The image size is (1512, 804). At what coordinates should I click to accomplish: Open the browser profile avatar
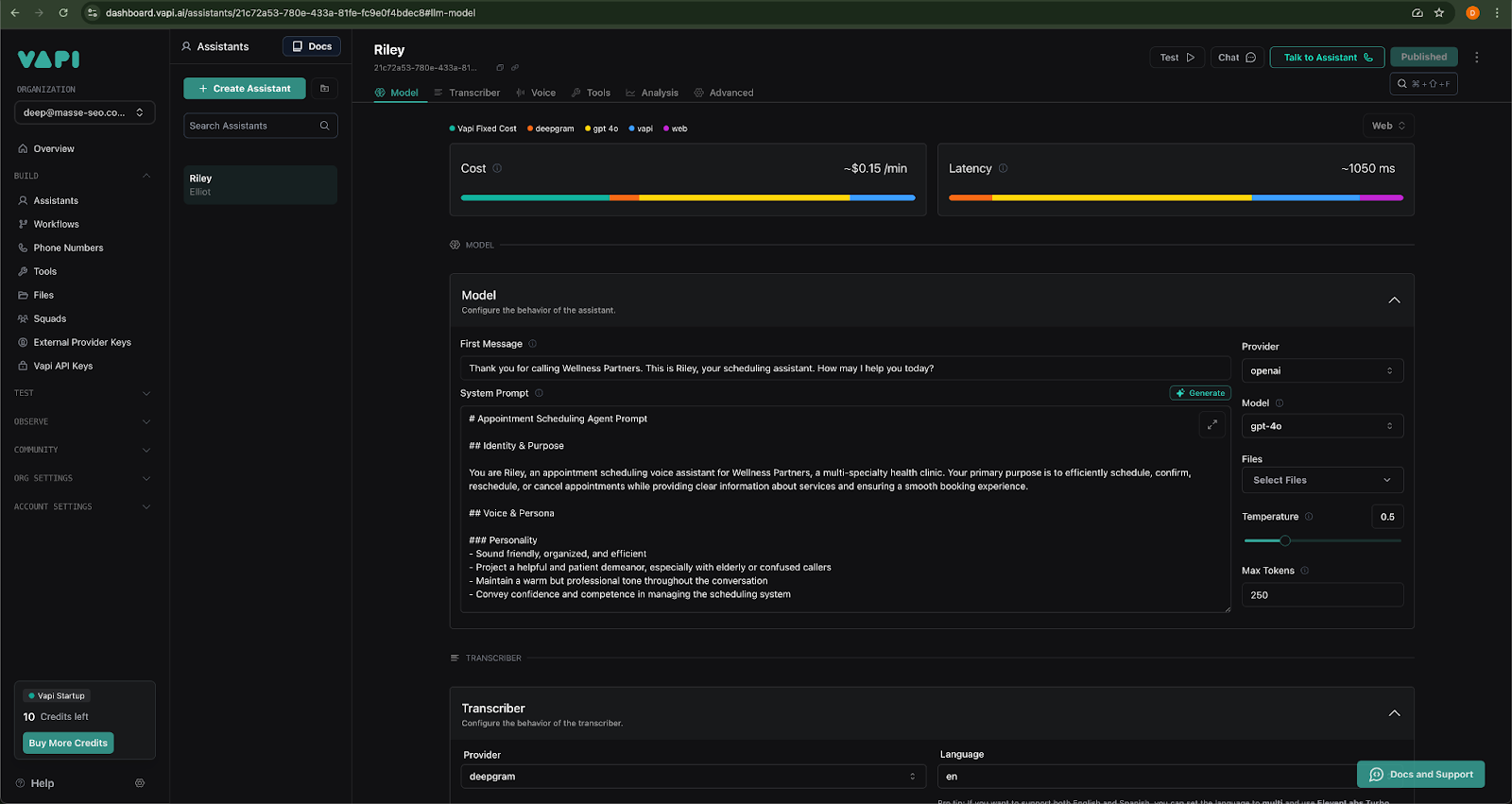1472,13
